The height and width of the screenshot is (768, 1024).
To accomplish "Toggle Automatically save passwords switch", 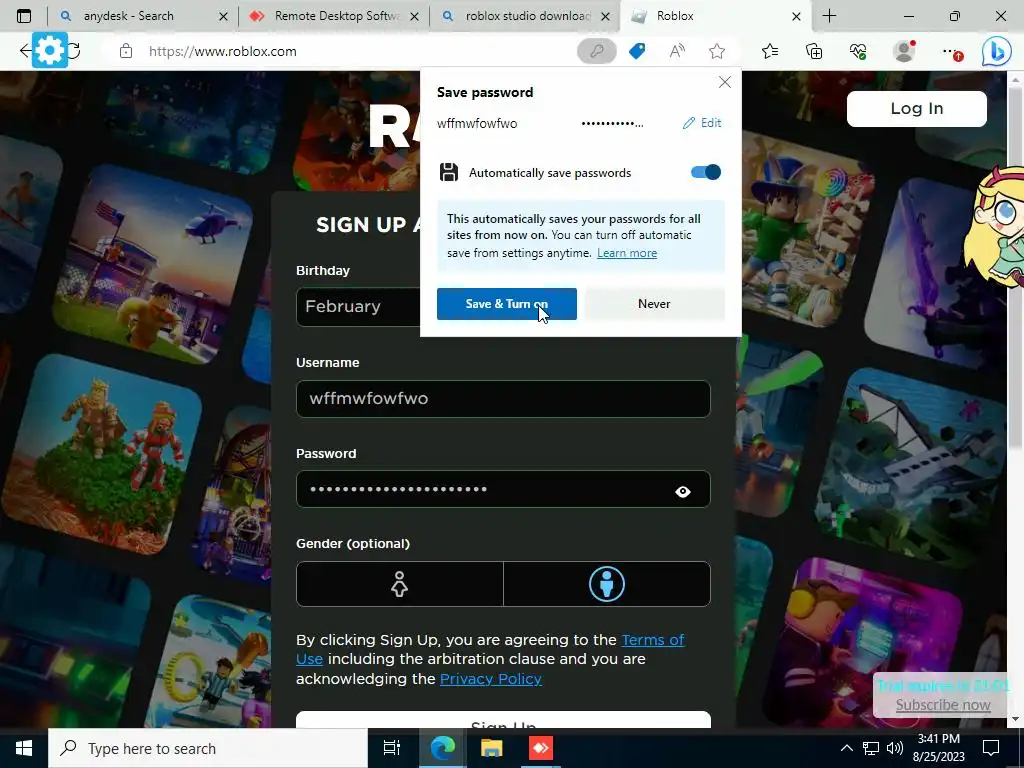I will [705, 172].
